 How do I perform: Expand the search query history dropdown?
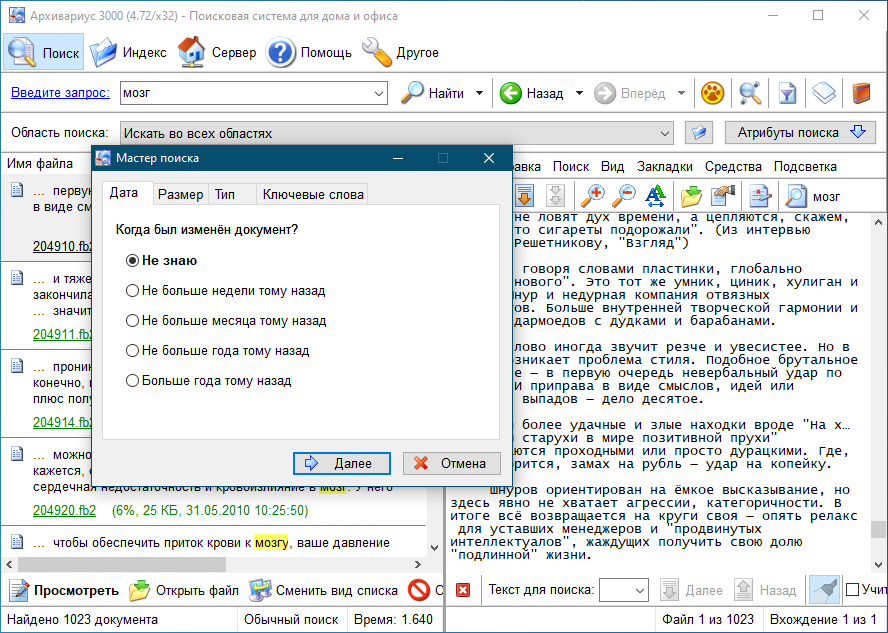tap(379, 93)
